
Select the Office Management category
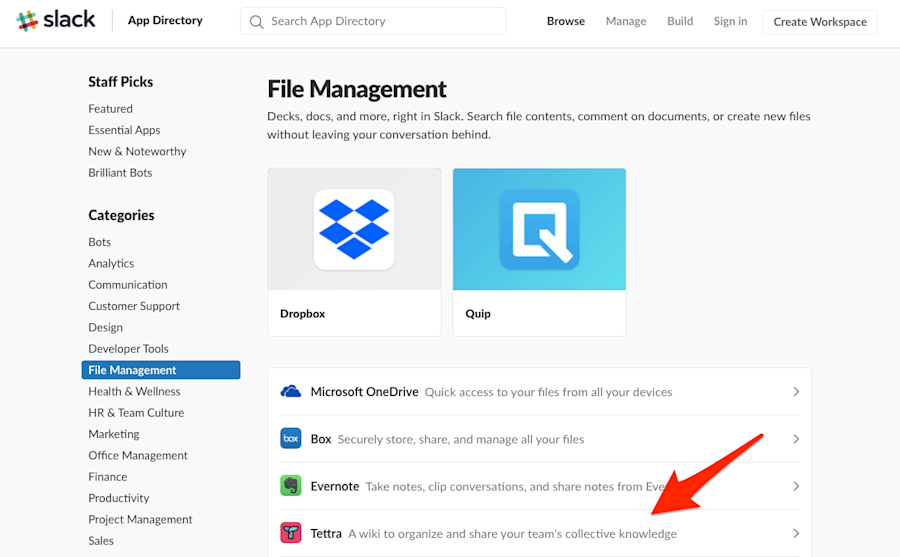tap(138, 455)
